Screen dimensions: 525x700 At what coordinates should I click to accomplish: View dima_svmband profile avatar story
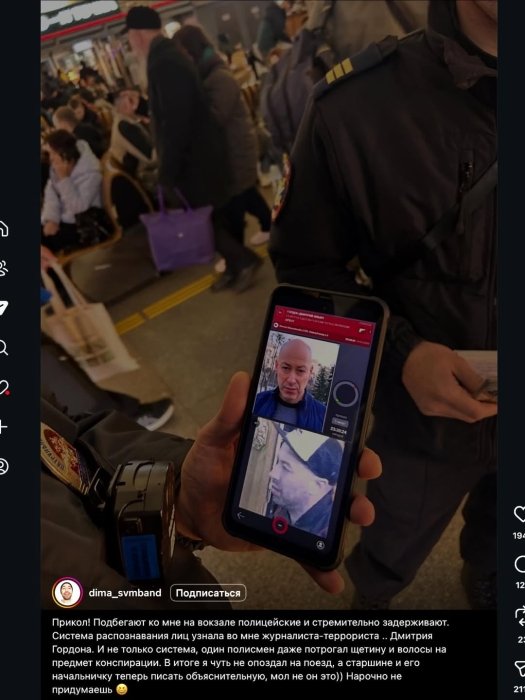(67, 593)
